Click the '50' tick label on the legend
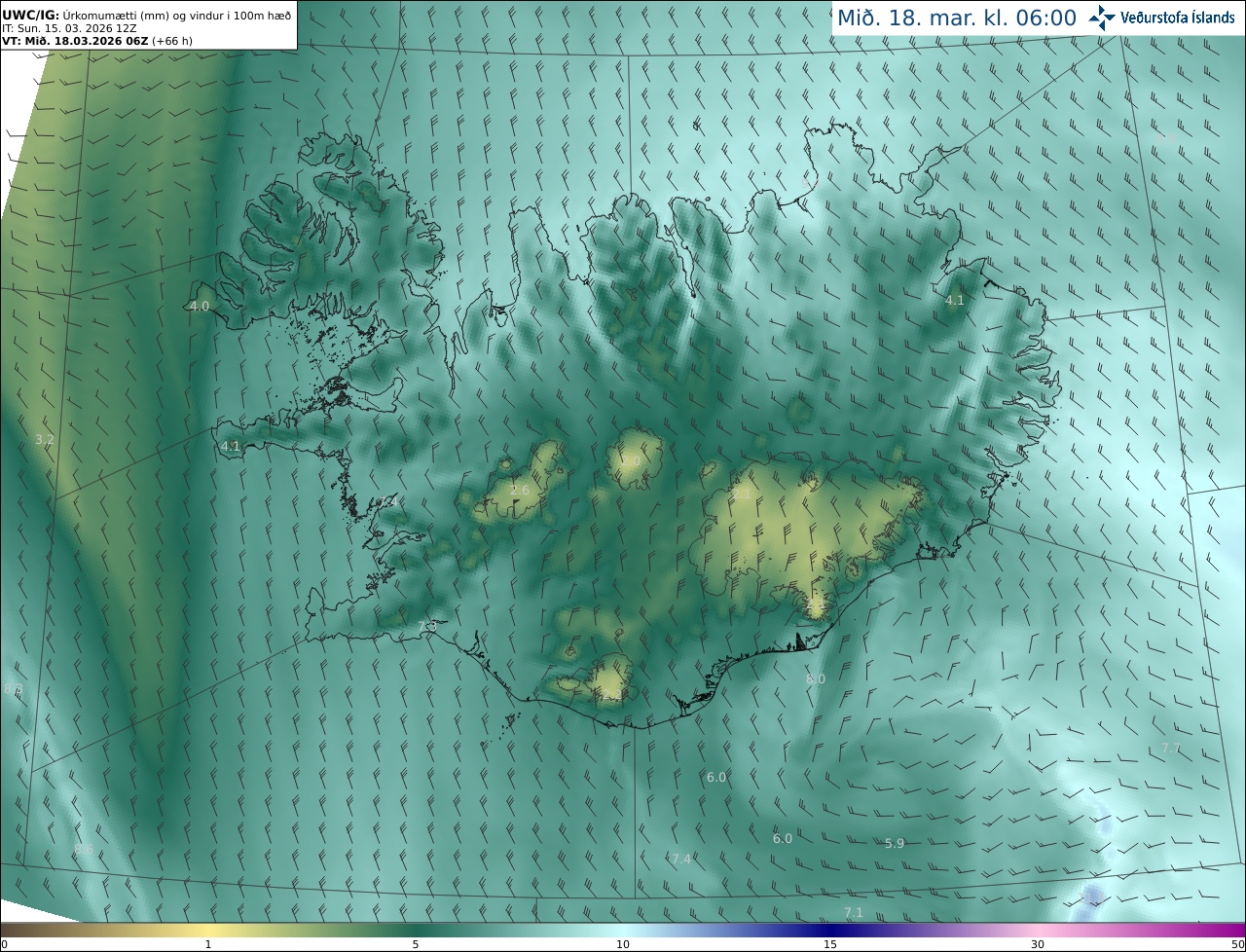The height and width of the screenshot is (952, 1246). pyautogui.click(x=1238, y=944)
